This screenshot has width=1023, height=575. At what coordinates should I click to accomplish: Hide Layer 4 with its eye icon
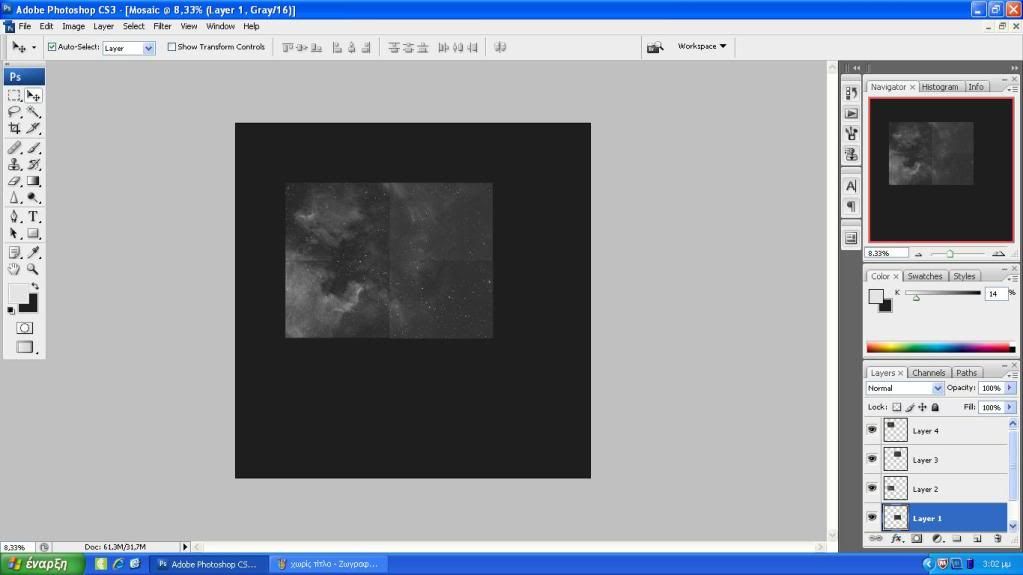click(872, 430)
